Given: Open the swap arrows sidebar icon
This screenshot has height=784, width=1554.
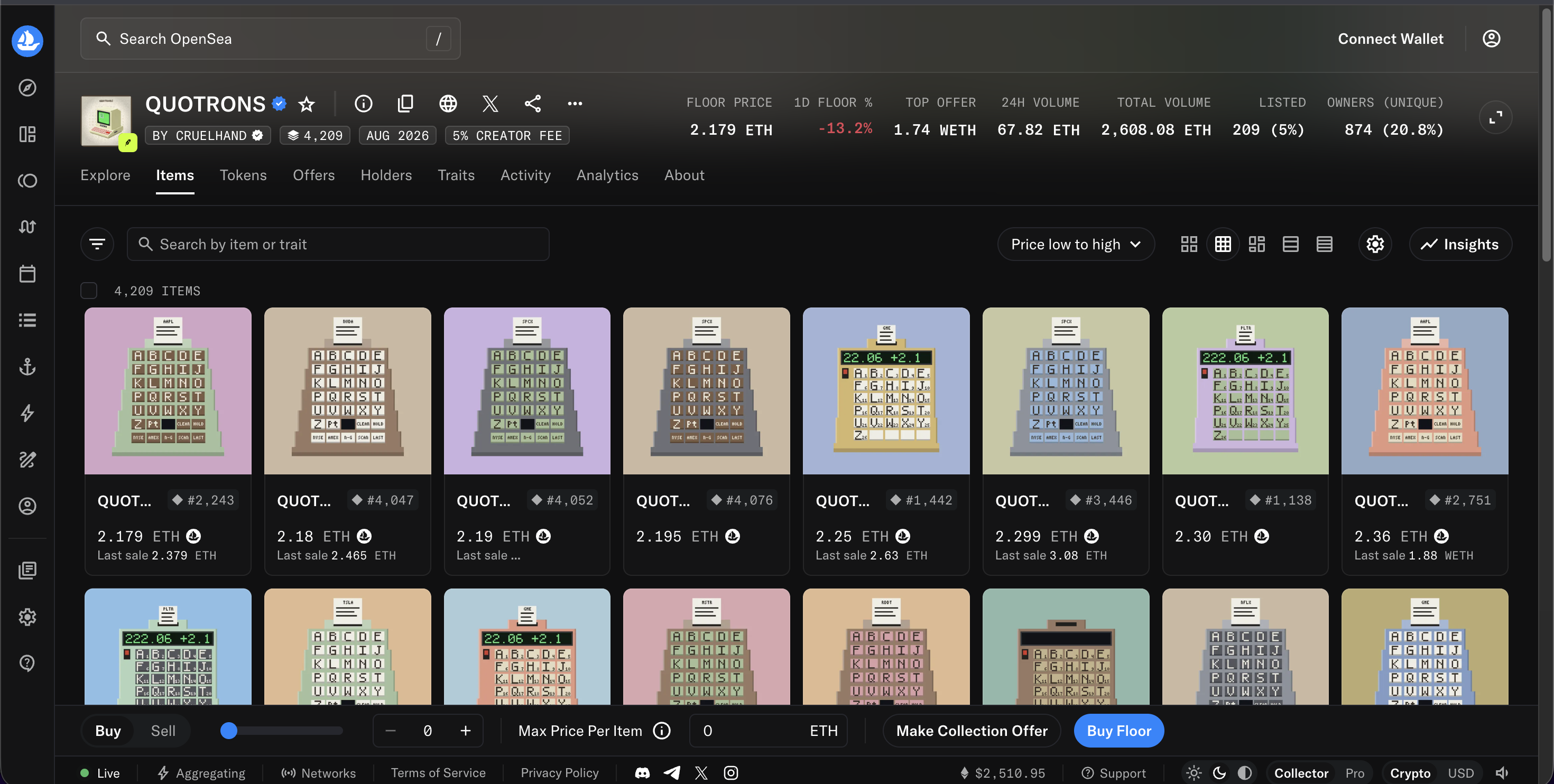Looking at the screenshot, I should (27, 227).
